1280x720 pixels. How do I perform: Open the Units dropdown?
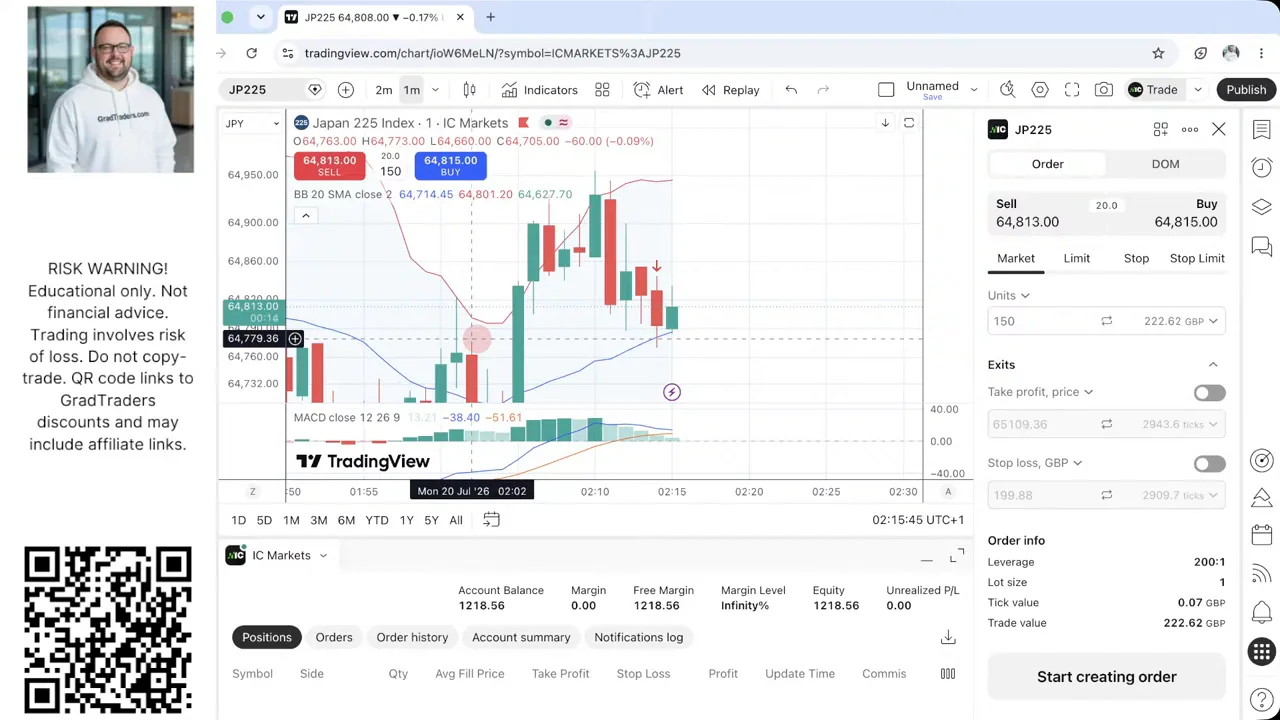click(x=1009, y=296)
